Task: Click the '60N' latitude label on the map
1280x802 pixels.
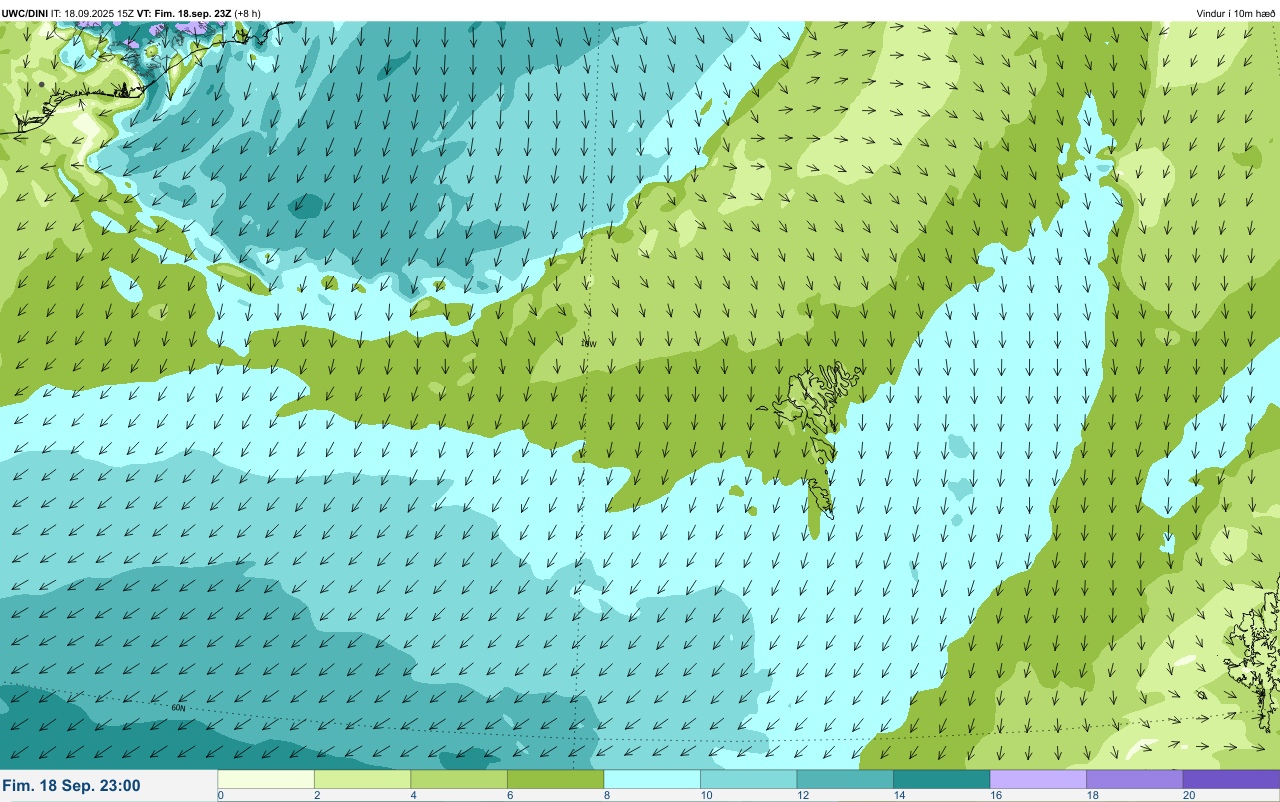Action: [178, 708]
